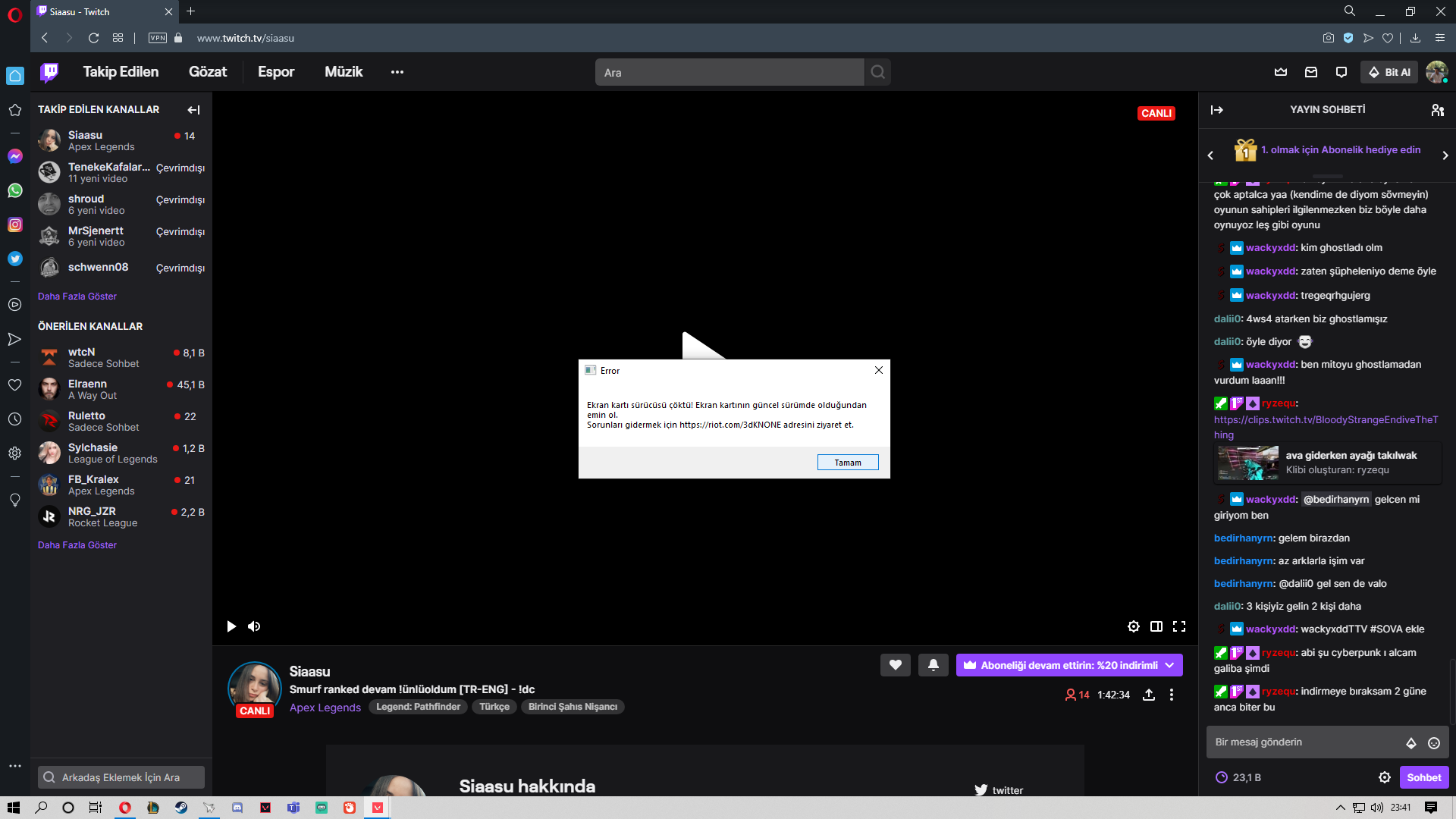Open the Elraenn recommended channel

click(121, 389)
